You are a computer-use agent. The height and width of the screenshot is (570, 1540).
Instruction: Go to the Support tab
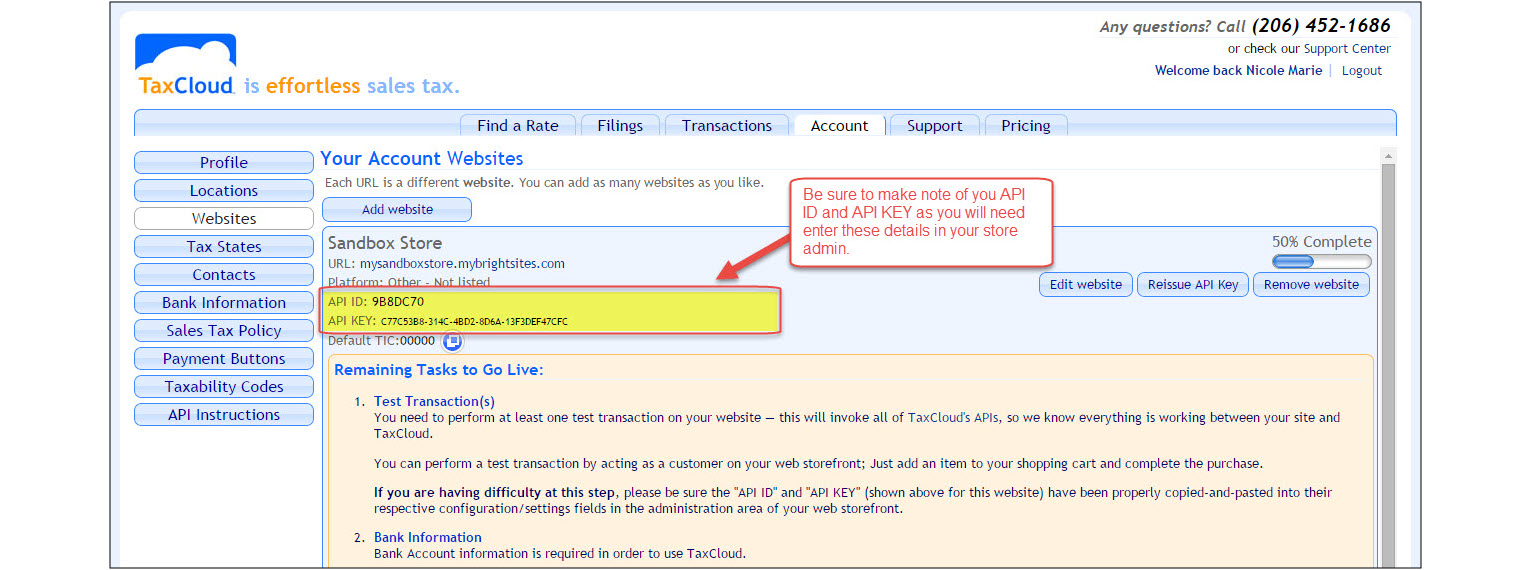(x=935, y=125)
